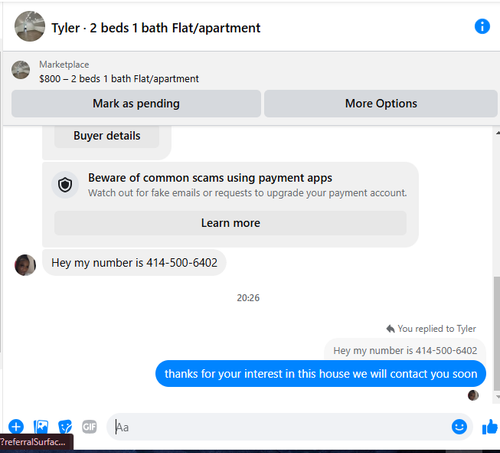Click the 20:26 timestamp
This screenshot has width=500, height=453.
248,298
